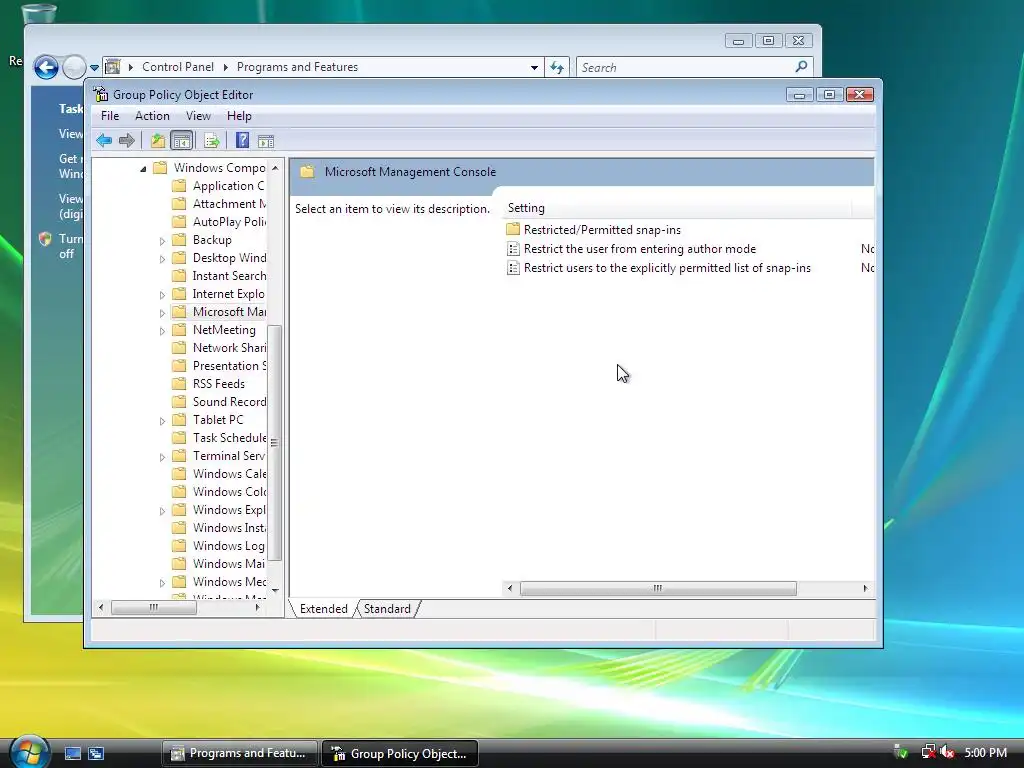
Task: Toggle the Show/Hide Console Tree icon
Action: click(182, 140)
